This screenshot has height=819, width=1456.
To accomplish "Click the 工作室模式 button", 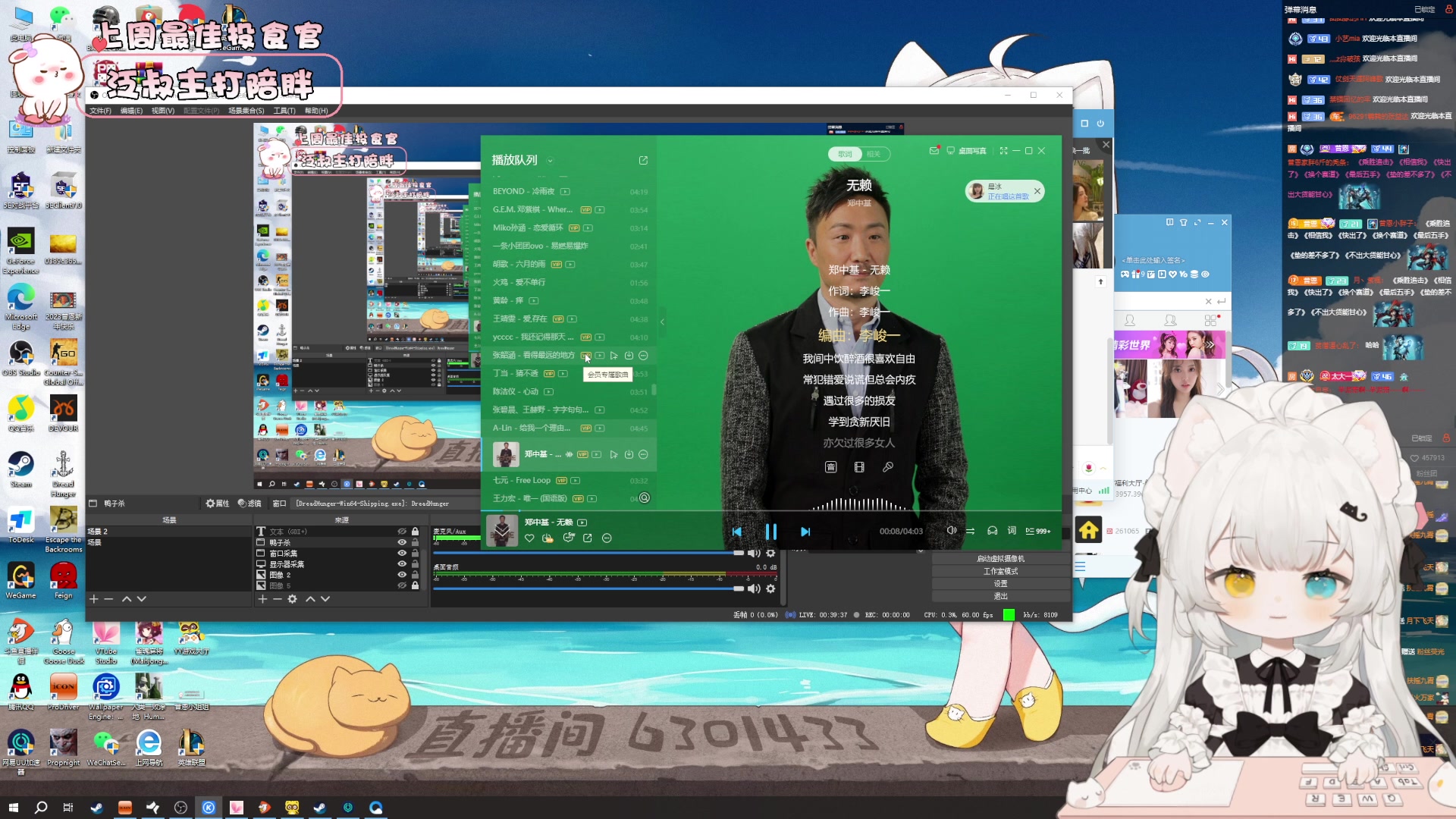I will tap(1000, 571).
